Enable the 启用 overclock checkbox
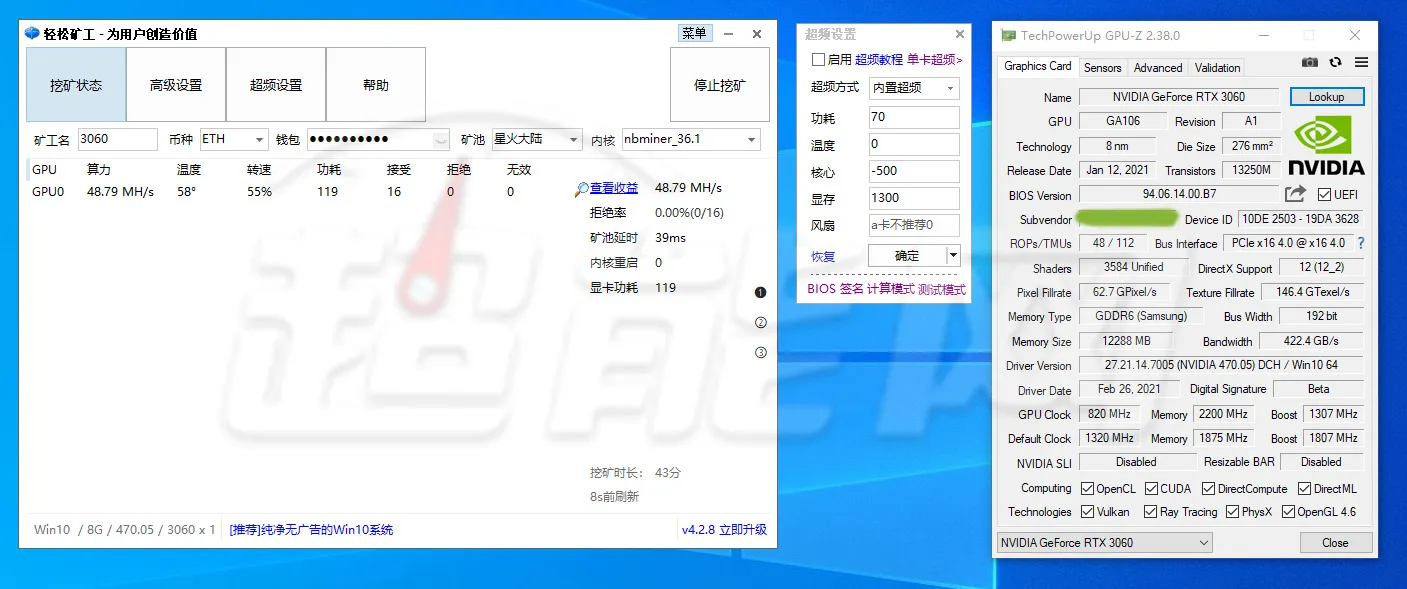This screenshot has height=589, width=1407. point(818,60)
